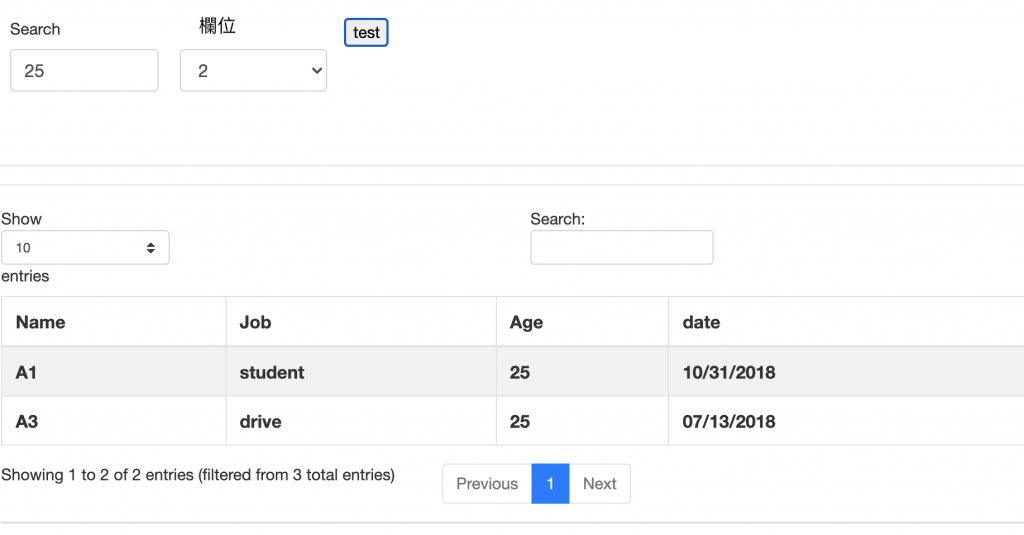Click the drive job cell
1024x535 pixels.
pyautogui.click(x=261, y=422)
